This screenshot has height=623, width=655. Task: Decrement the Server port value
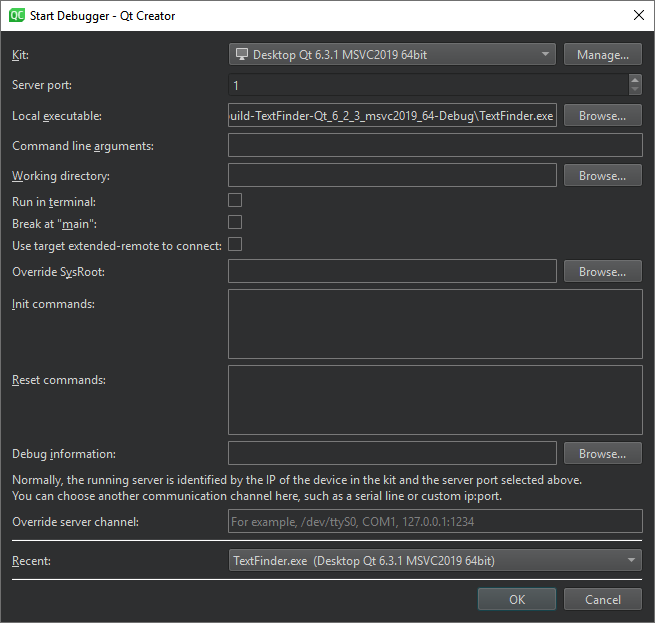click(x=635, y=90)
